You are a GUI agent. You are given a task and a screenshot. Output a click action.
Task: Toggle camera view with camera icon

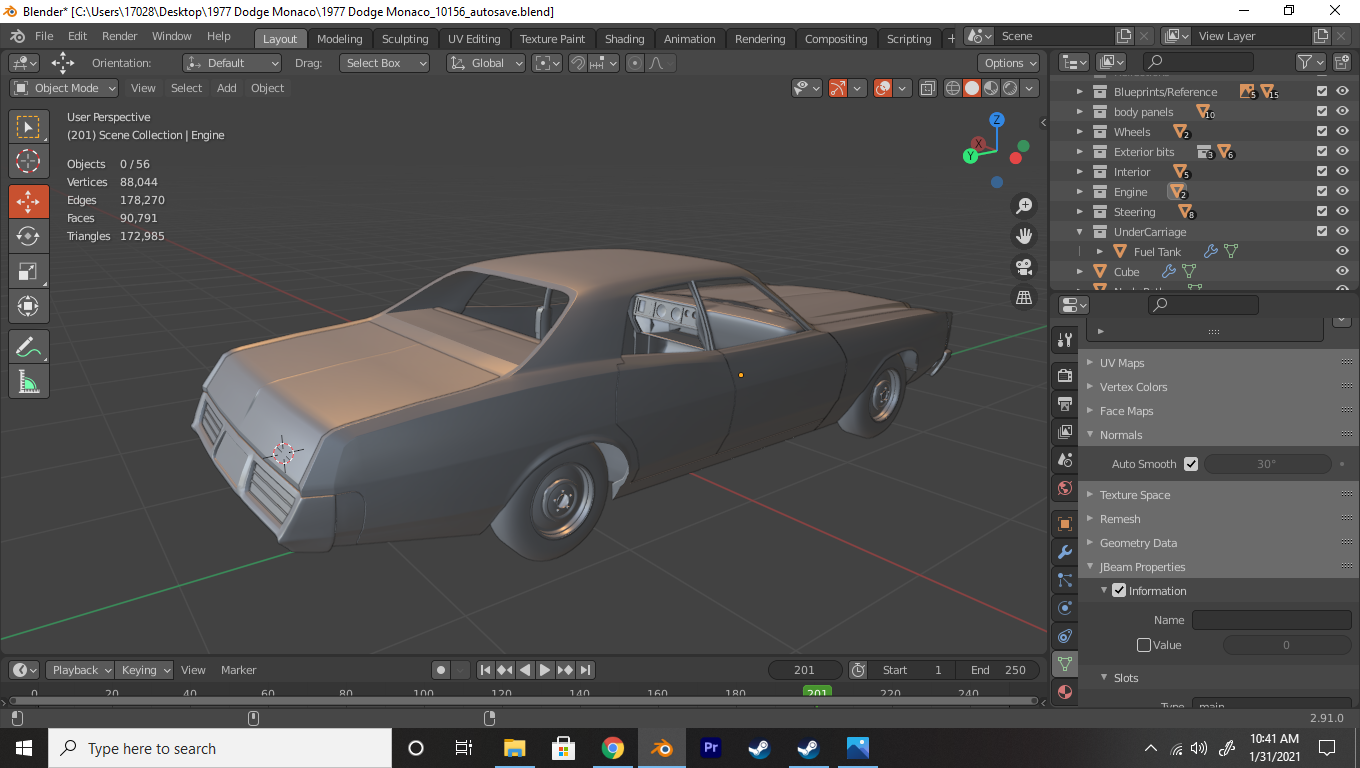1024,267
